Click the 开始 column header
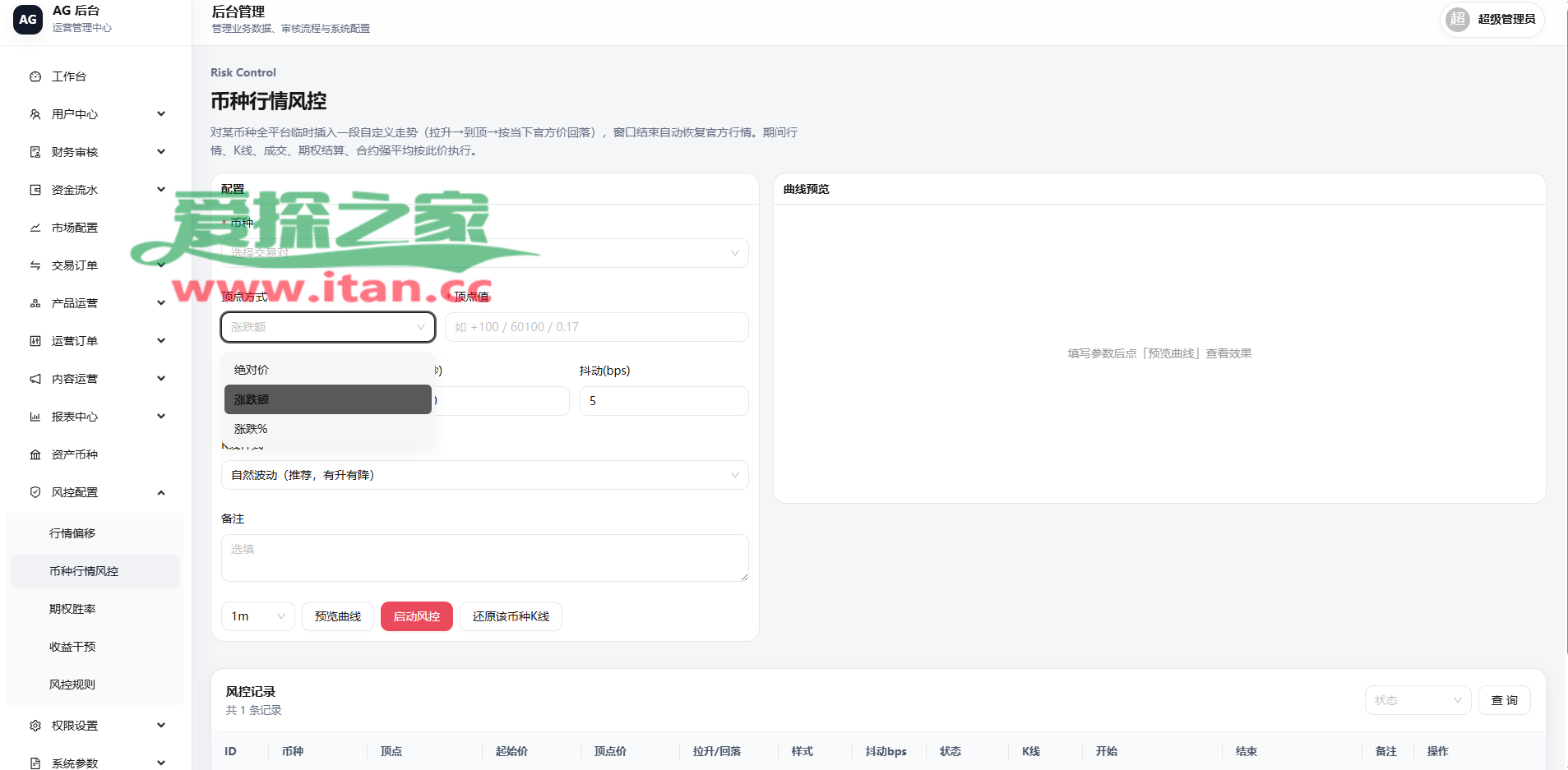 pos(1107,751)
